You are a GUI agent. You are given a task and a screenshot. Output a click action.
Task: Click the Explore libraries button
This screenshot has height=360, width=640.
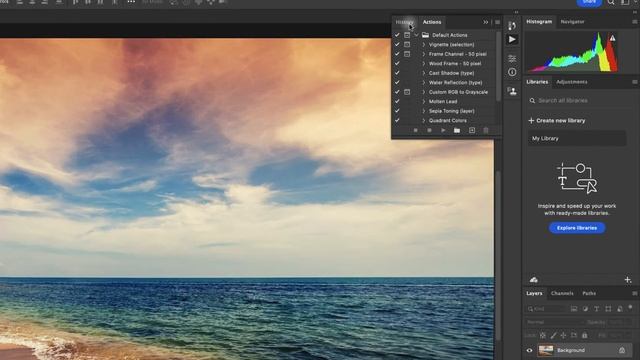(x=577, y=228)
